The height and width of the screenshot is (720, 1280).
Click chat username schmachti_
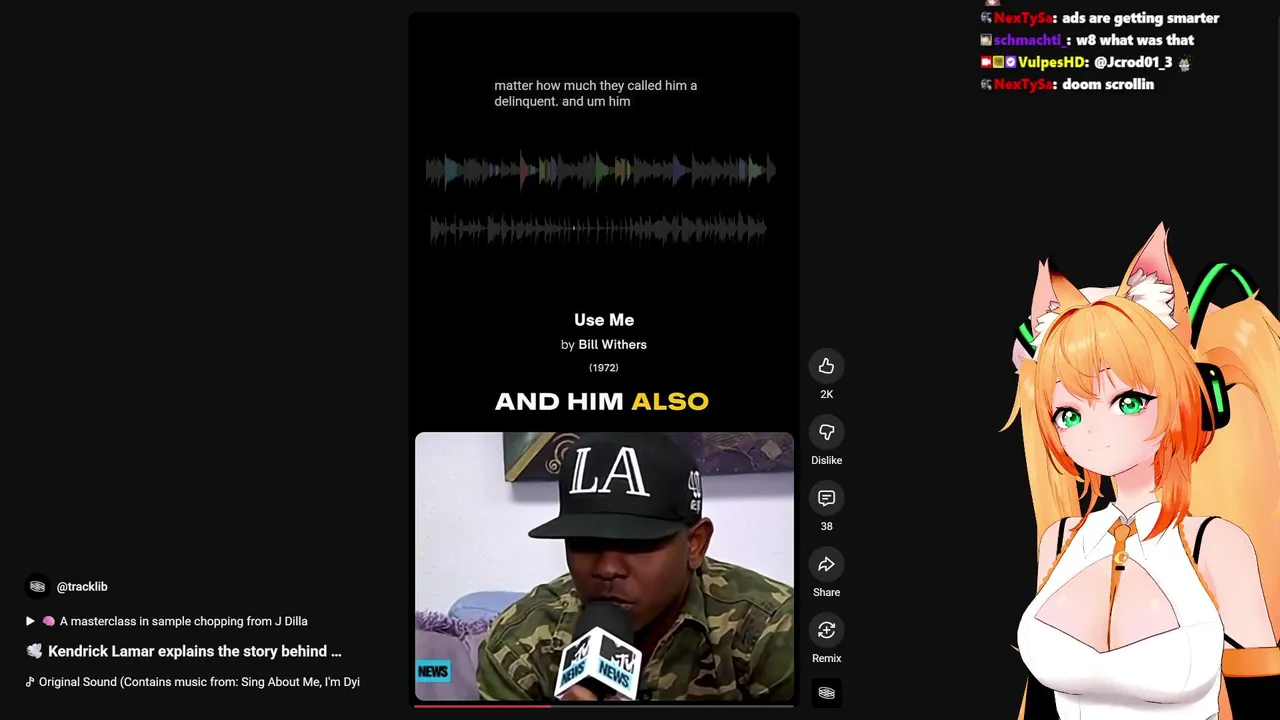(1029, 40)
